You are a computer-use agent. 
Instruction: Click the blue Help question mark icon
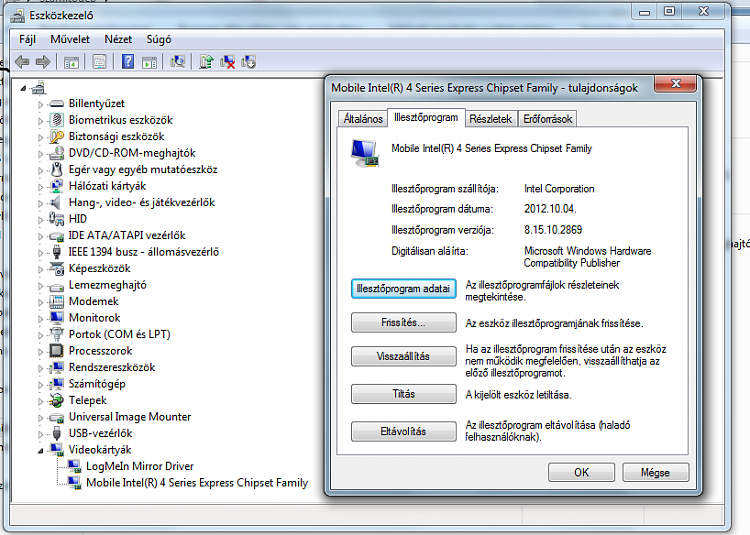point(128,62)
